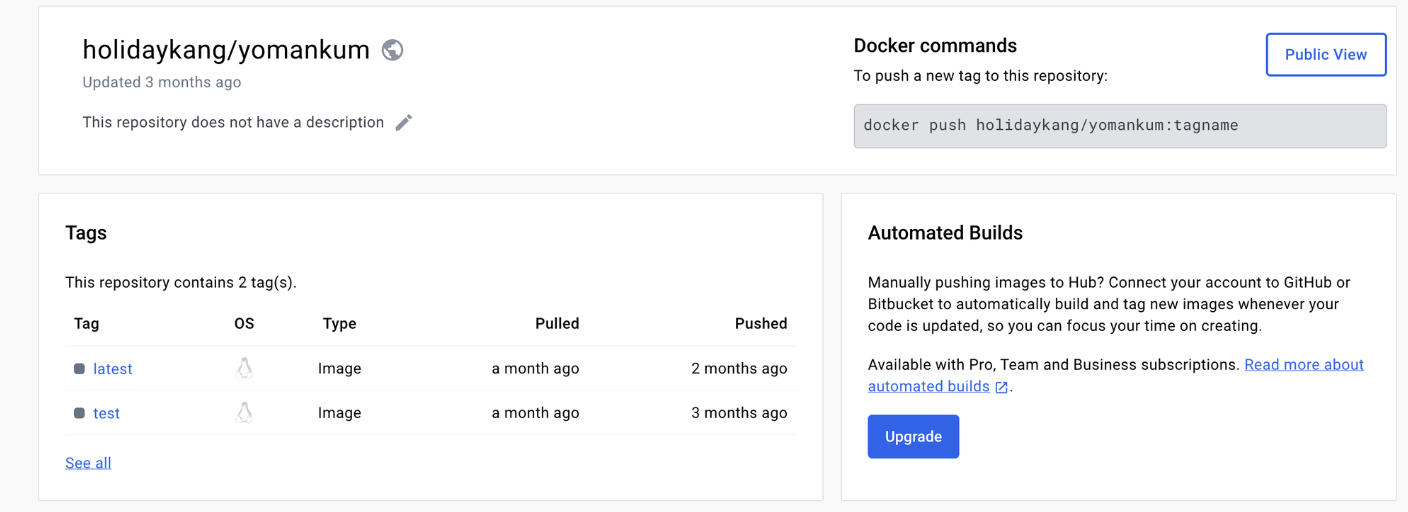
Task: Click the See all tags link
Action: tap(88, 463)
